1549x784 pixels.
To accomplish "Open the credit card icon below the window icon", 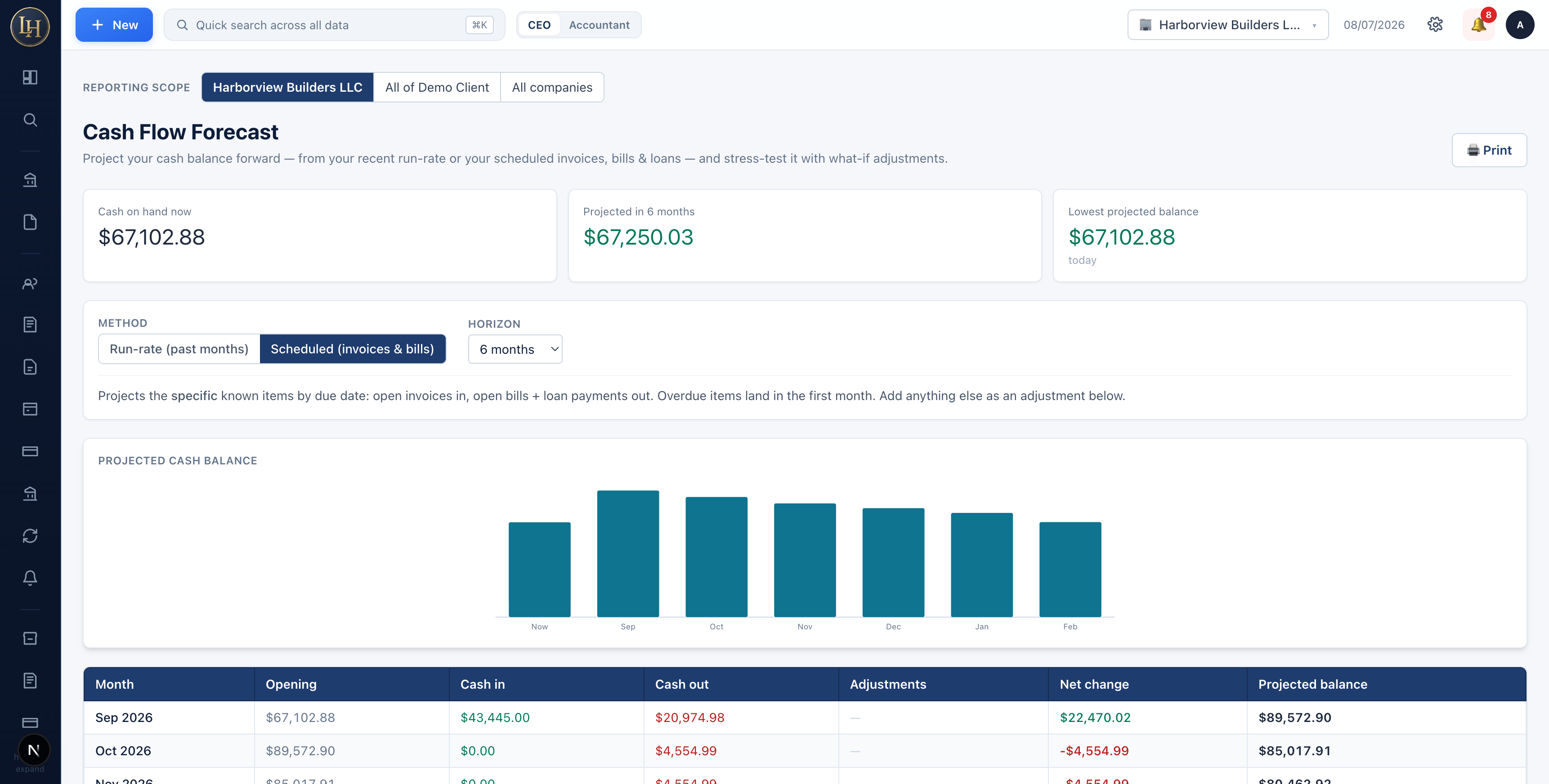I will click(30, 451).
